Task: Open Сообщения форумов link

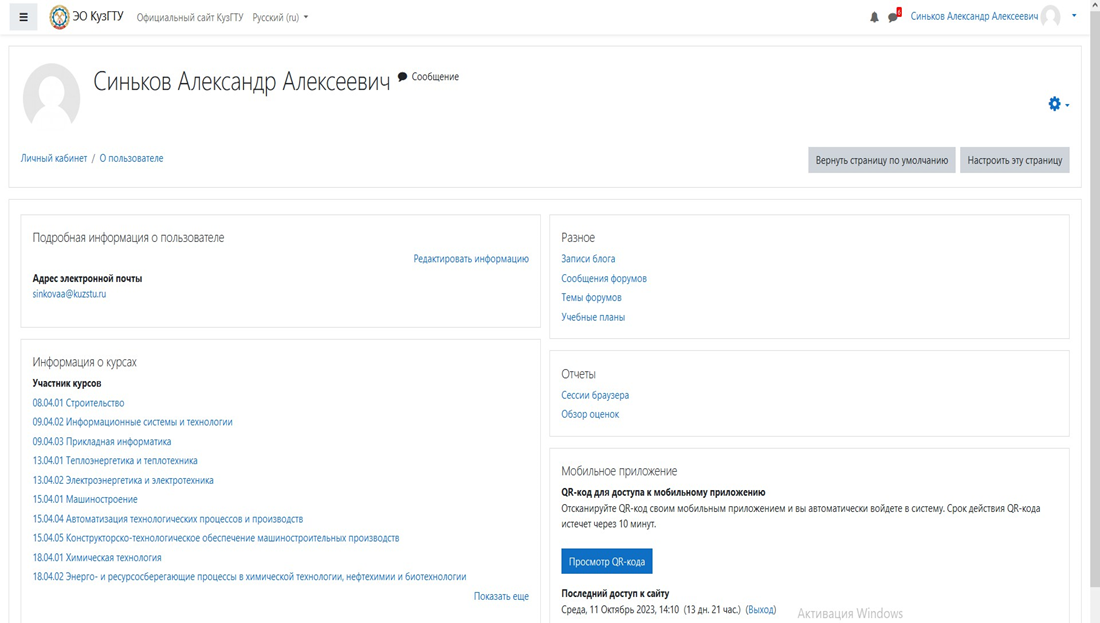Action: (604, 279)
